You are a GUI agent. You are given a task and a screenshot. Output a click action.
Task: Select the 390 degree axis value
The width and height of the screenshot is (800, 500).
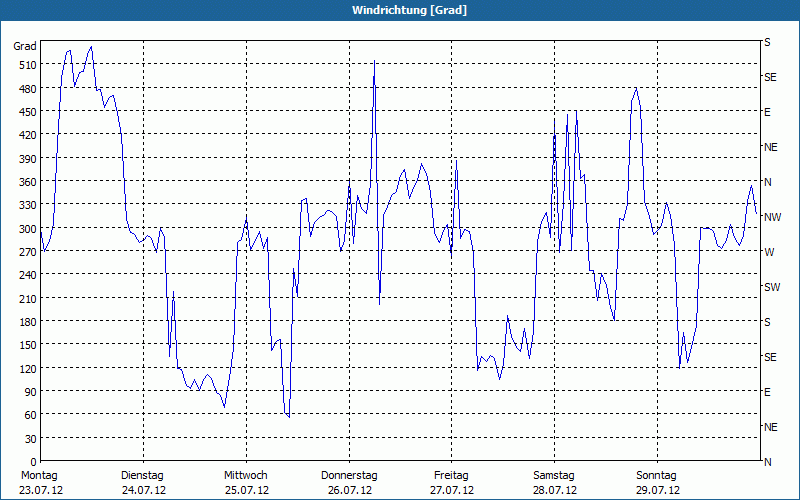[29, 159]
